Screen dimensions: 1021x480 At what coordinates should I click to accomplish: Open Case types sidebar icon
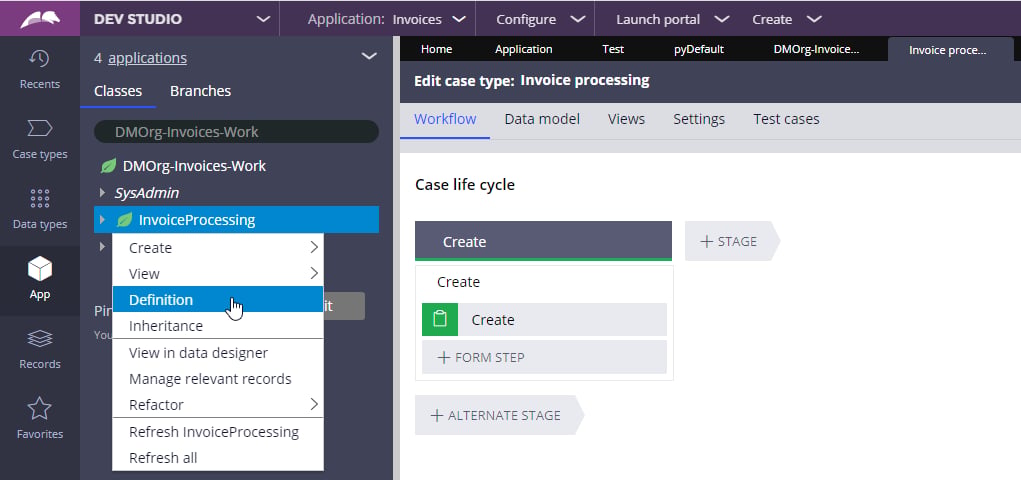click(40, 128)
